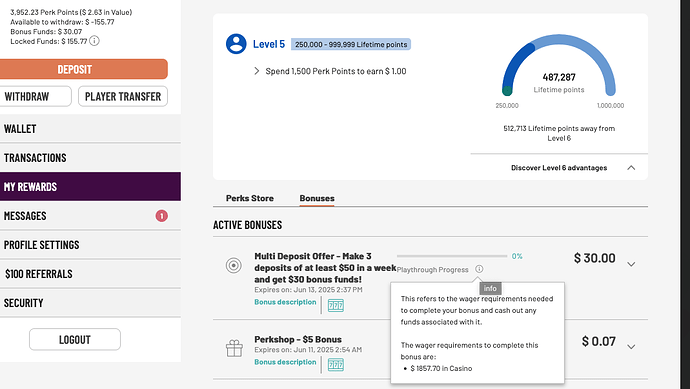Expand the $30.00 bonus details chevron
Viewport: 690px width, 389px height.
point(631,264)
